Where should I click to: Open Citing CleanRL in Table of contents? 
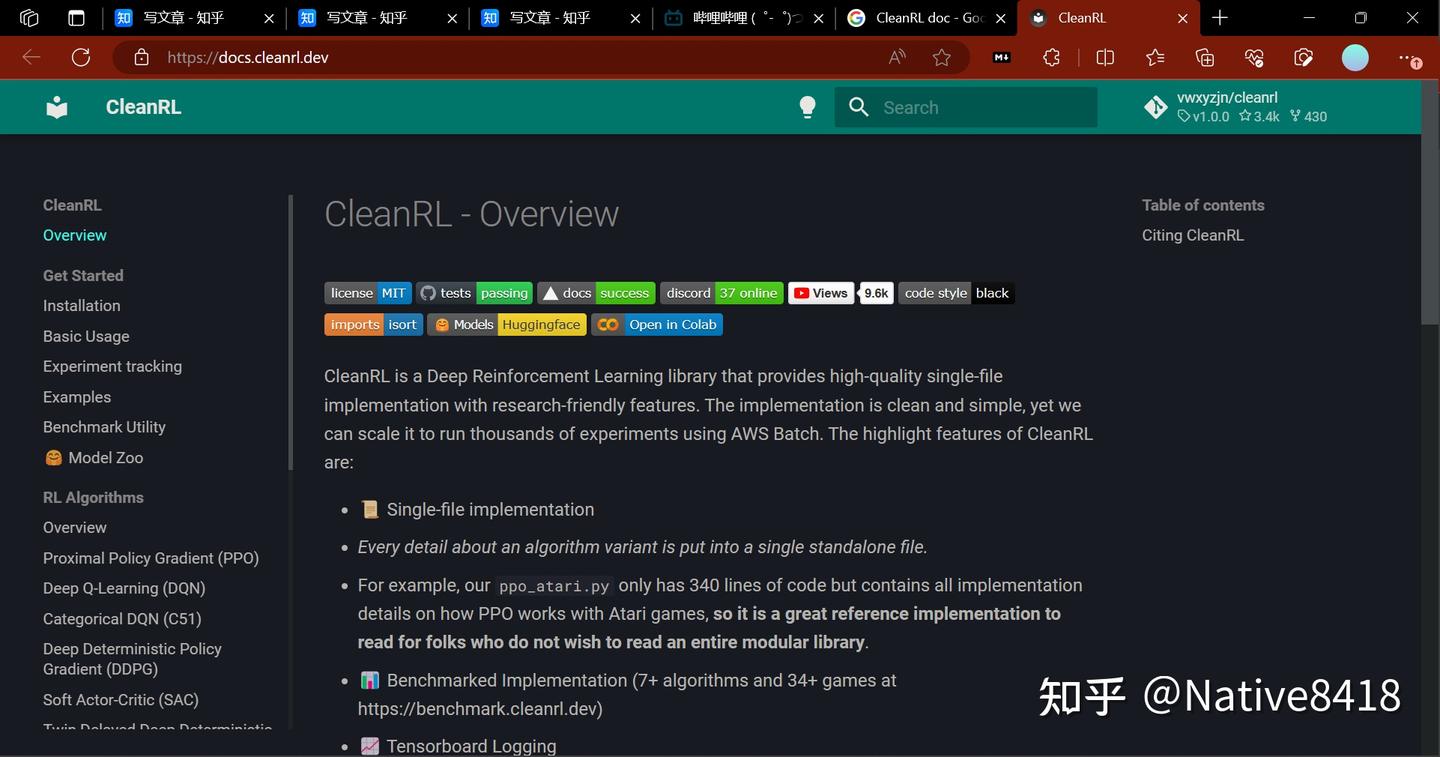(1192, 235)
